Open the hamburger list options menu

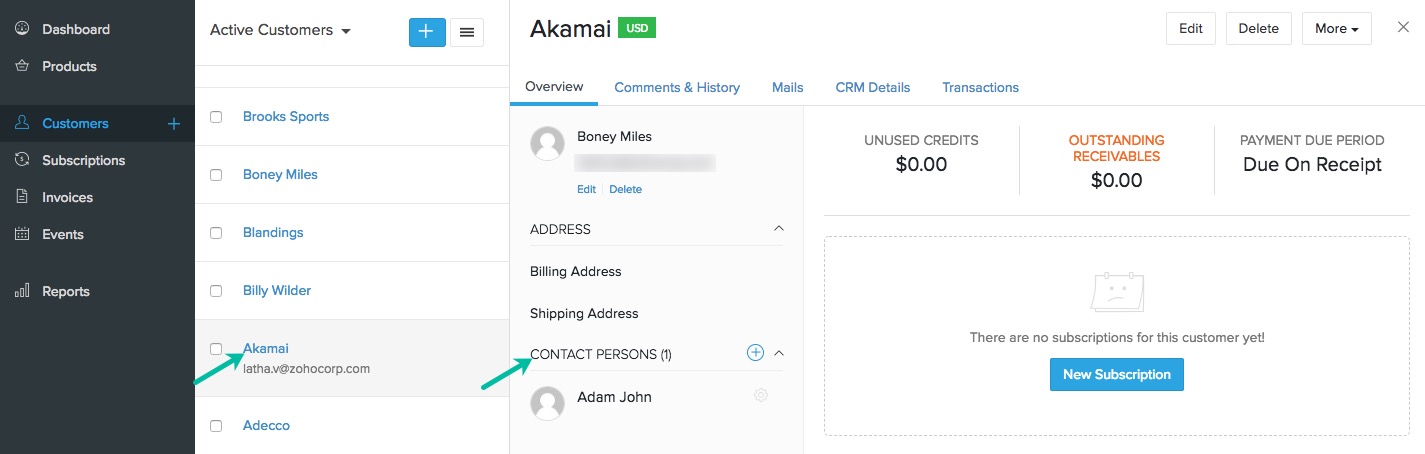click(466, 32)
